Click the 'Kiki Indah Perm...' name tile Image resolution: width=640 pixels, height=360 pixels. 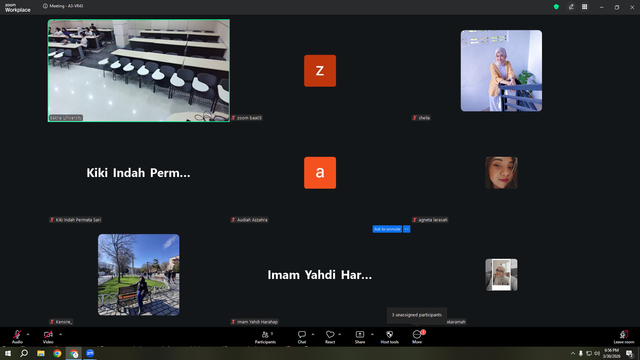coord(138,173)
